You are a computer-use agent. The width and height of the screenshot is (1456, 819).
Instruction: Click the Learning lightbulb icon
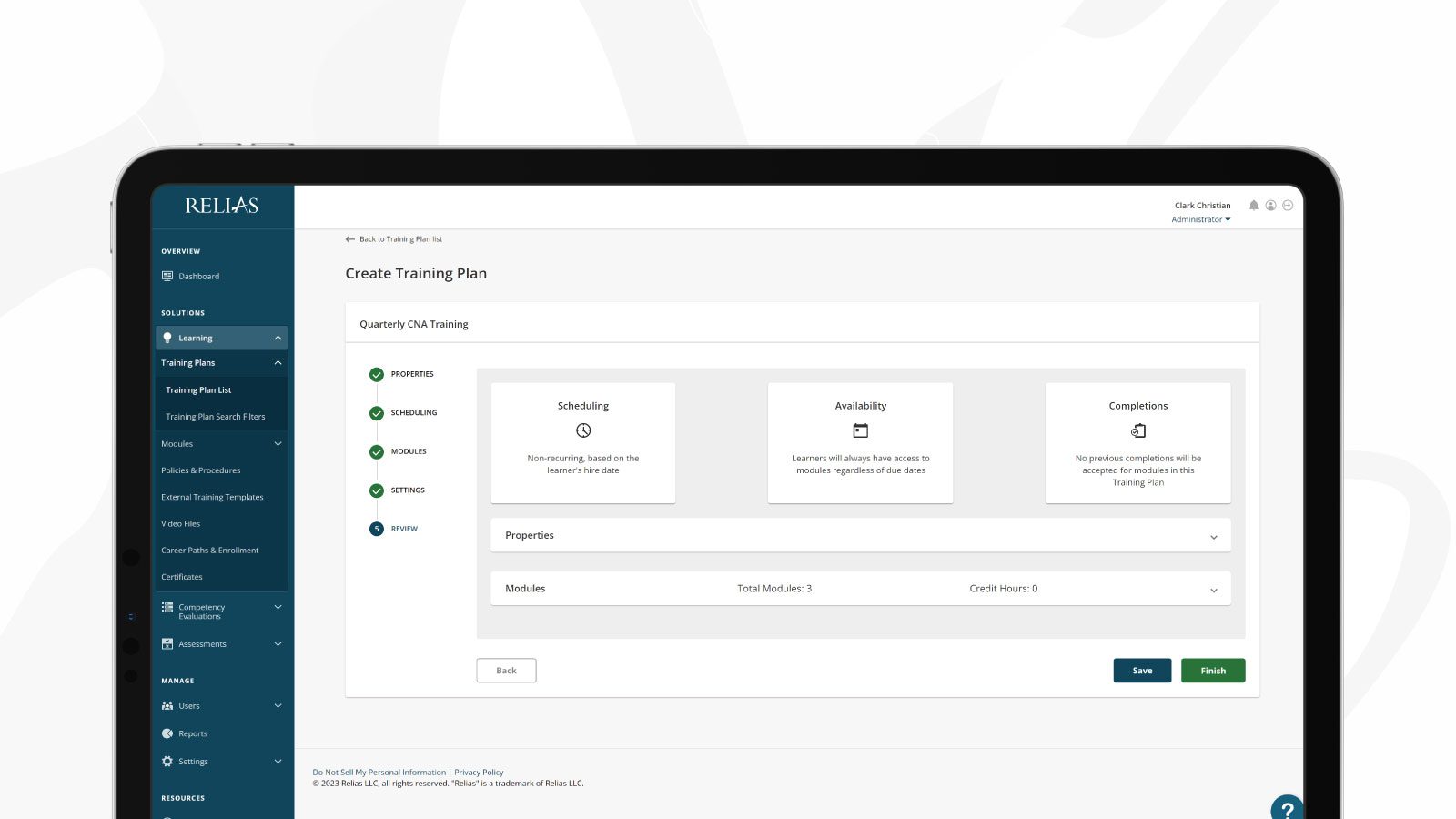(x=167, y=338)
